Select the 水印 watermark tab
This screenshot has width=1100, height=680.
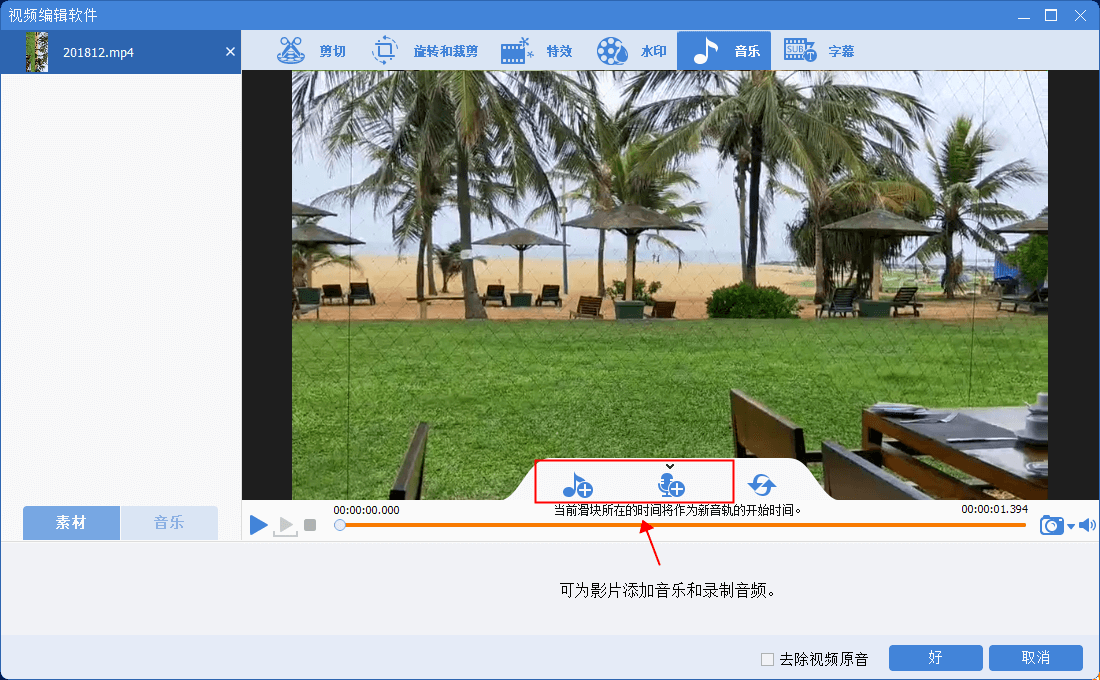click(631, 51)
